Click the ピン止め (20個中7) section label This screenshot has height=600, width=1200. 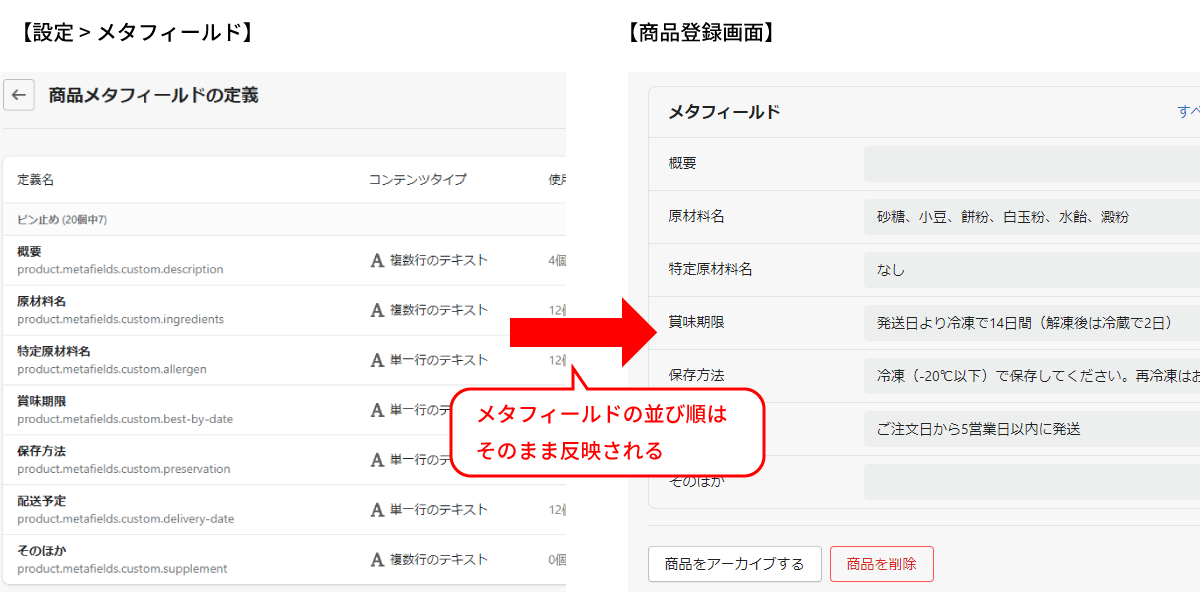pyautogui.click(x=62, y=219)
